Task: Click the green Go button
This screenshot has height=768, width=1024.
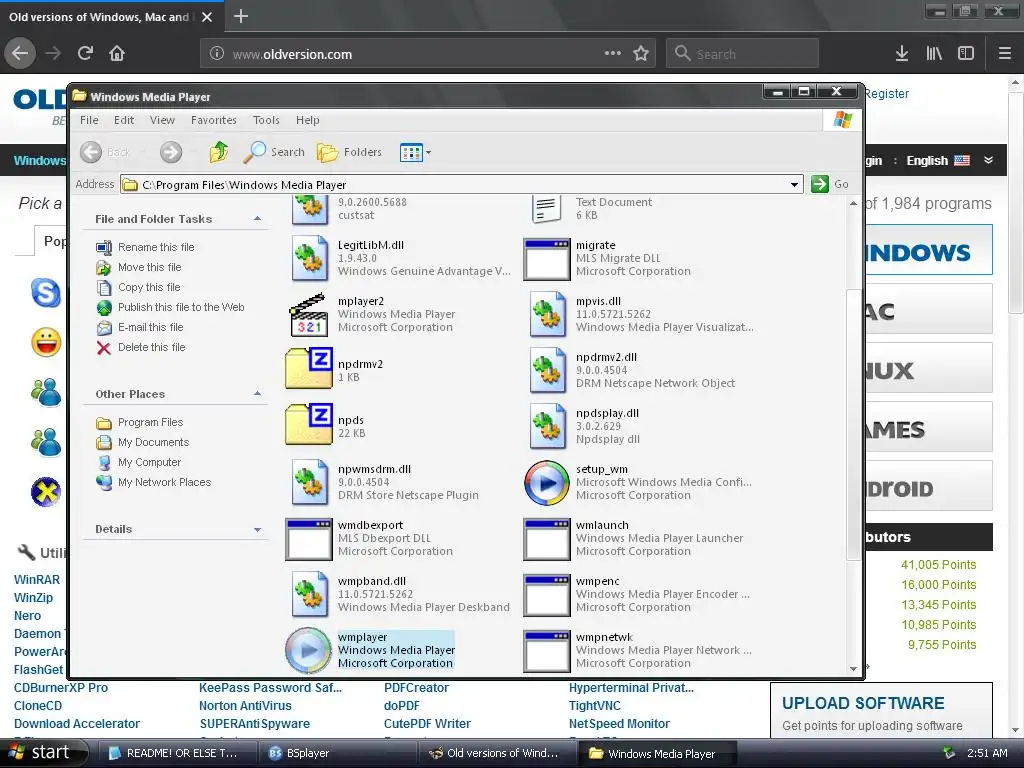Action: click(830, 184)
